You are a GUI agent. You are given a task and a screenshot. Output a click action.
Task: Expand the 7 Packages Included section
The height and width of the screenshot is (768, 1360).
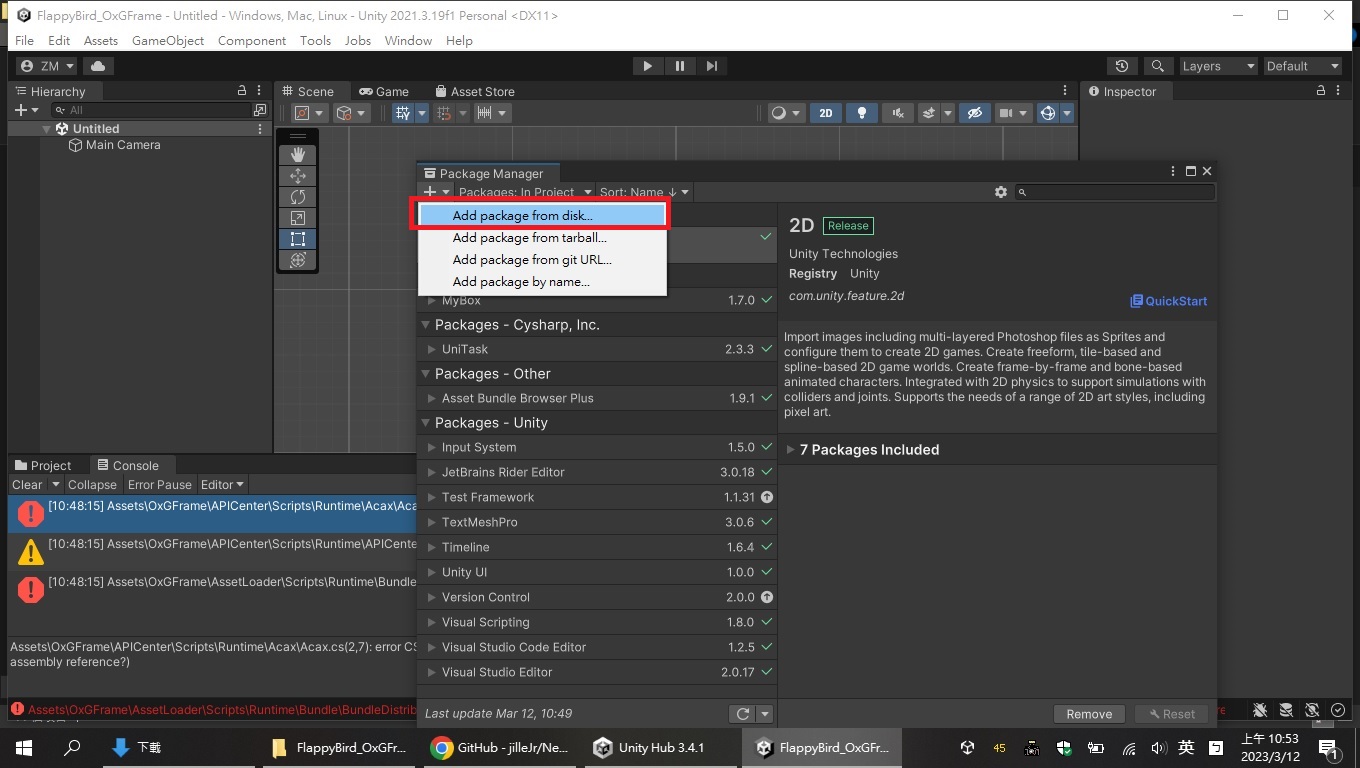pos(790,450)
